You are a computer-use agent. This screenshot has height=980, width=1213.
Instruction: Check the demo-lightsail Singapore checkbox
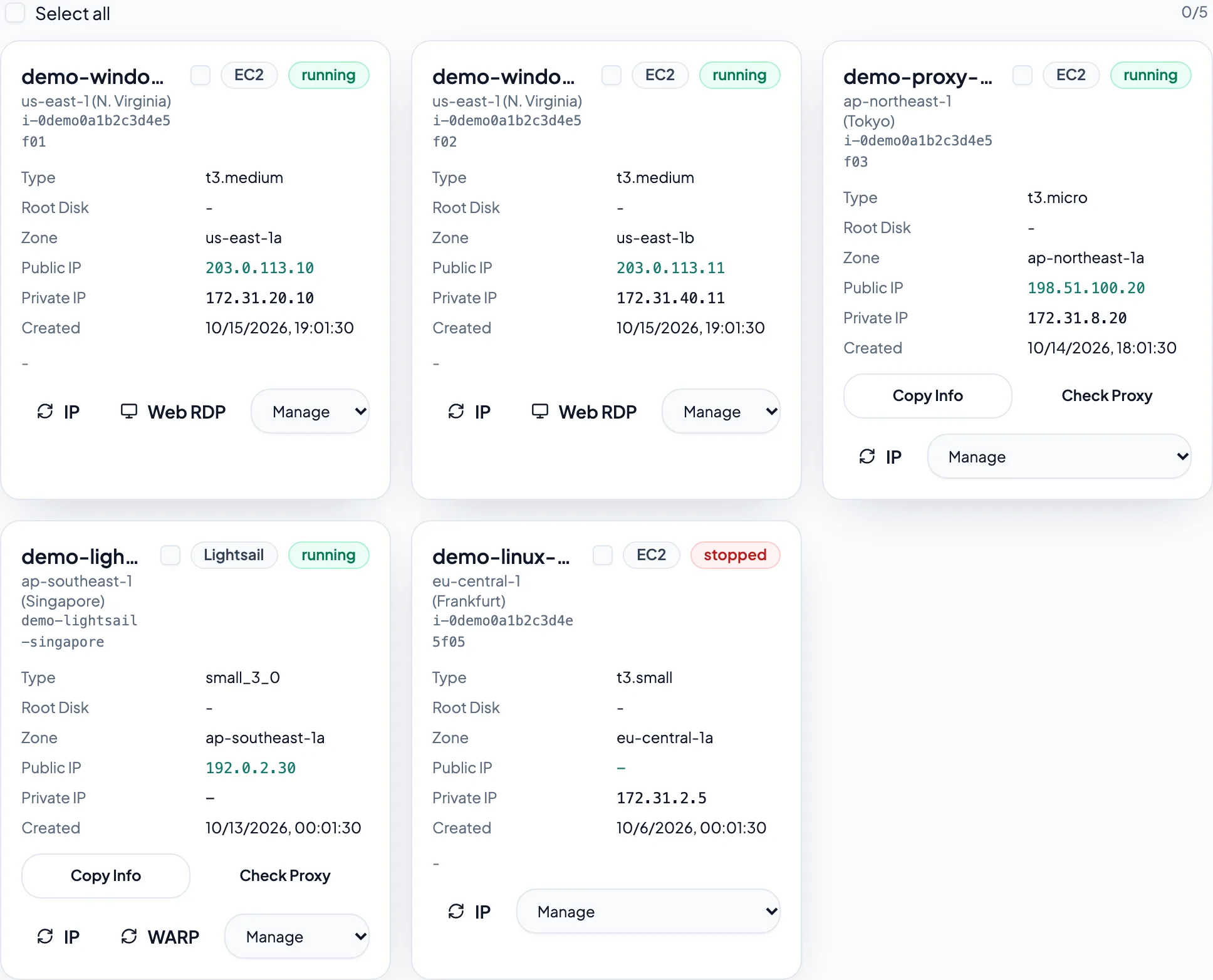(x=170, y=555)
